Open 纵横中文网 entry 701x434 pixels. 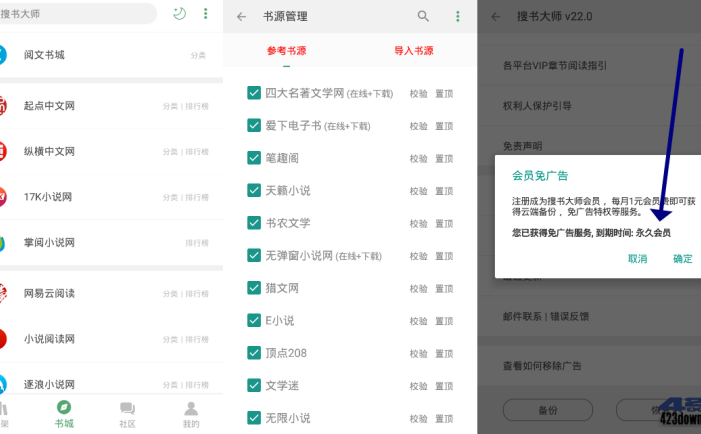111,152
